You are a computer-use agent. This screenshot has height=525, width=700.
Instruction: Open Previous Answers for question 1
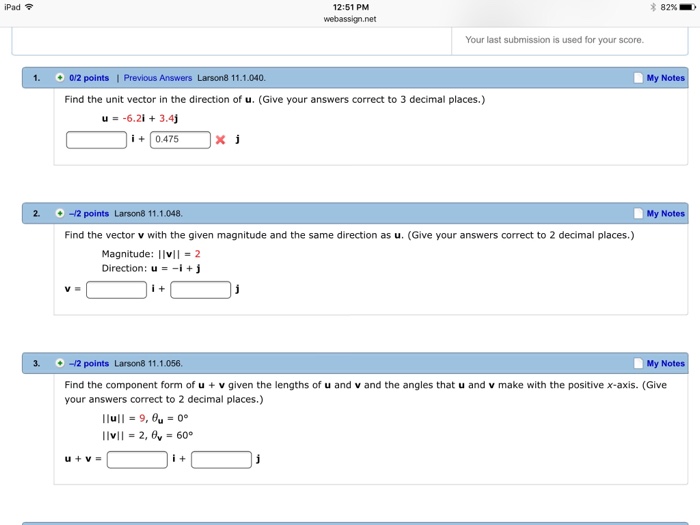(158, 78)
